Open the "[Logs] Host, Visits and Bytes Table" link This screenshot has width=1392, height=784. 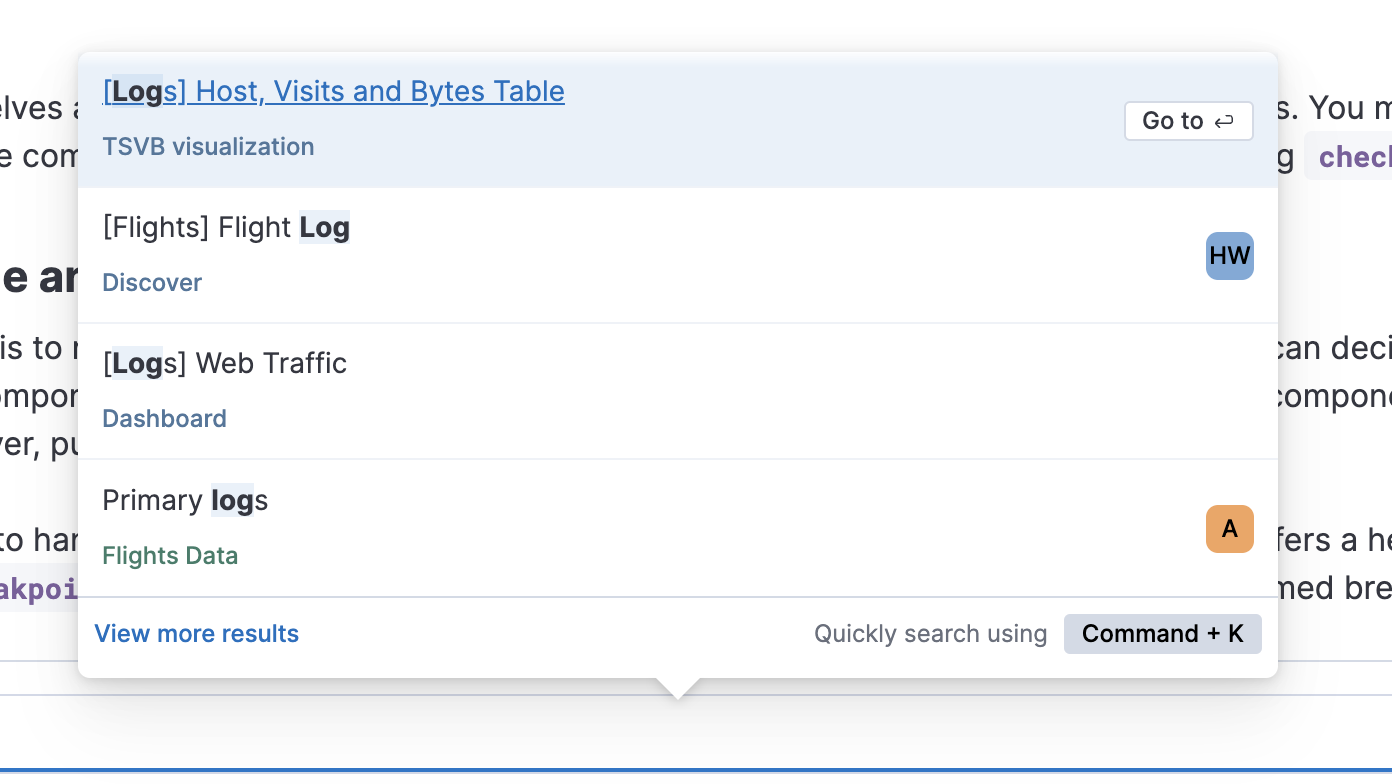click(x=333, y=91)
